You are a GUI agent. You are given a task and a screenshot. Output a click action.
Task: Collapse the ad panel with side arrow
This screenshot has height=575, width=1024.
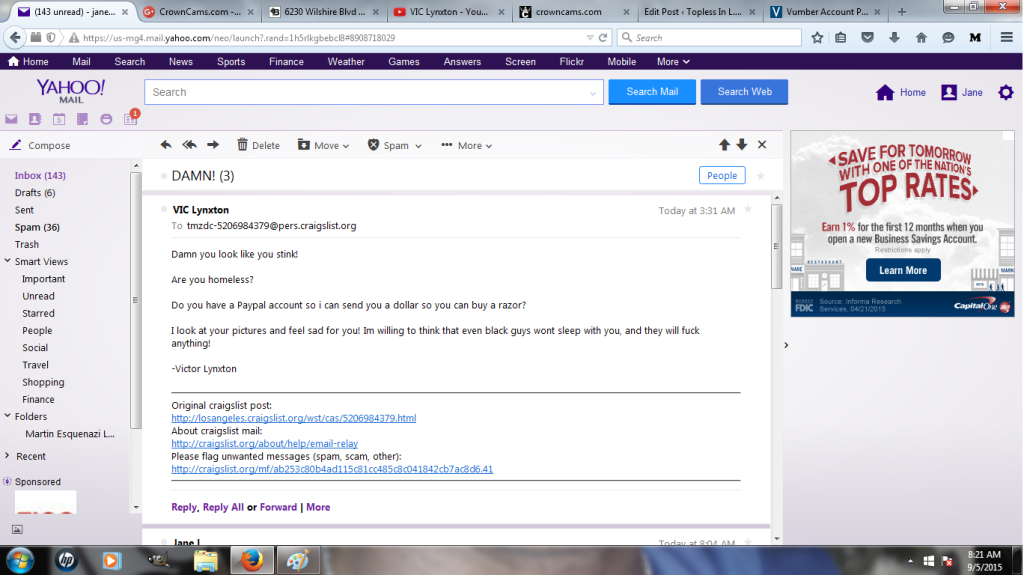[x=786, y=345]
